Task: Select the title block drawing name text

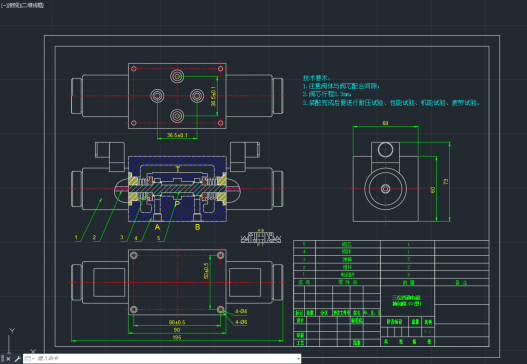Action: [407, 300]
